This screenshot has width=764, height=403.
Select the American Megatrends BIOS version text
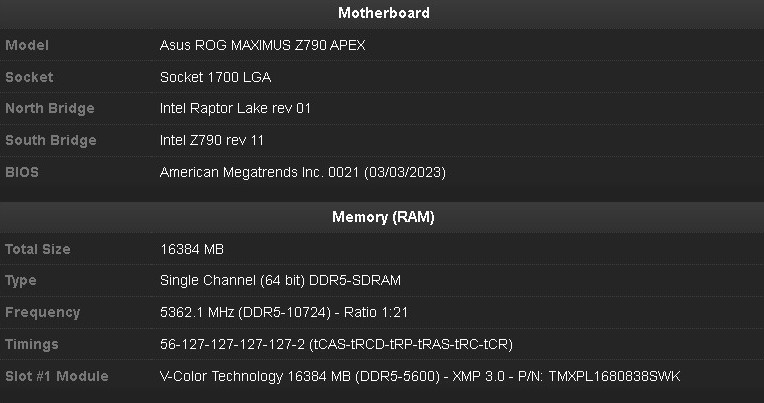(303, 173)
